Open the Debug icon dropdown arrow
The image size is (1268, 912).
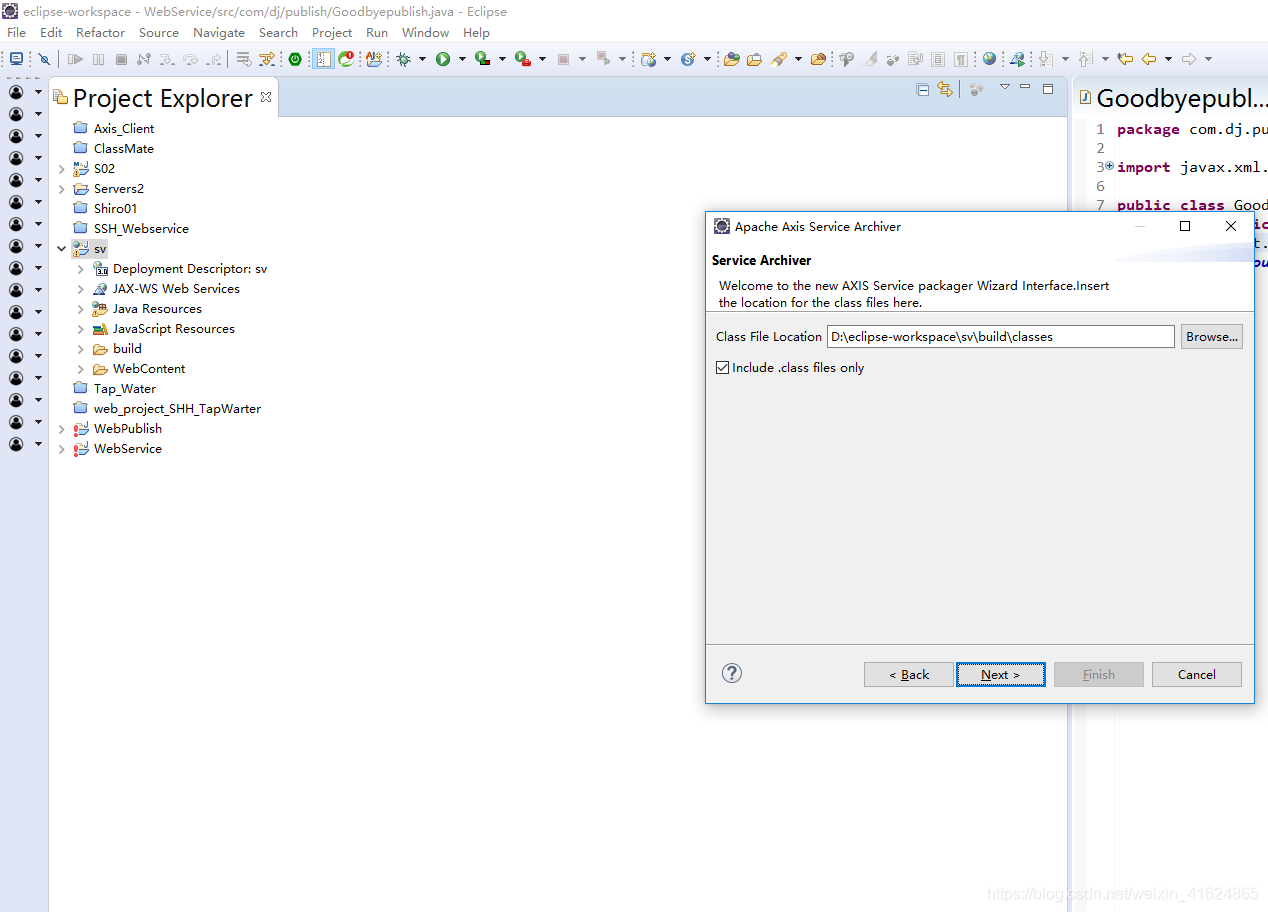(422, 59)
